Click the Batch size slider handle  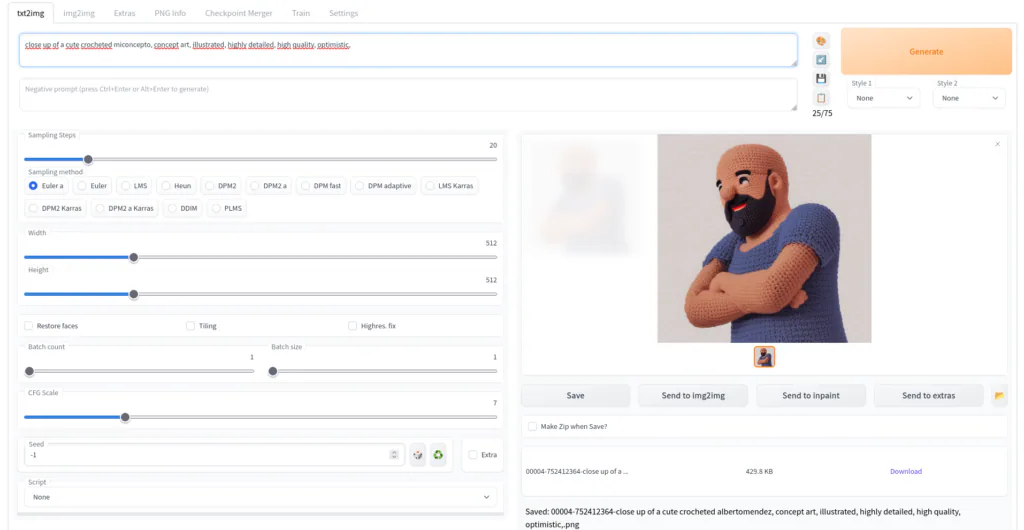pyautogui.click(x=273, y=371)
